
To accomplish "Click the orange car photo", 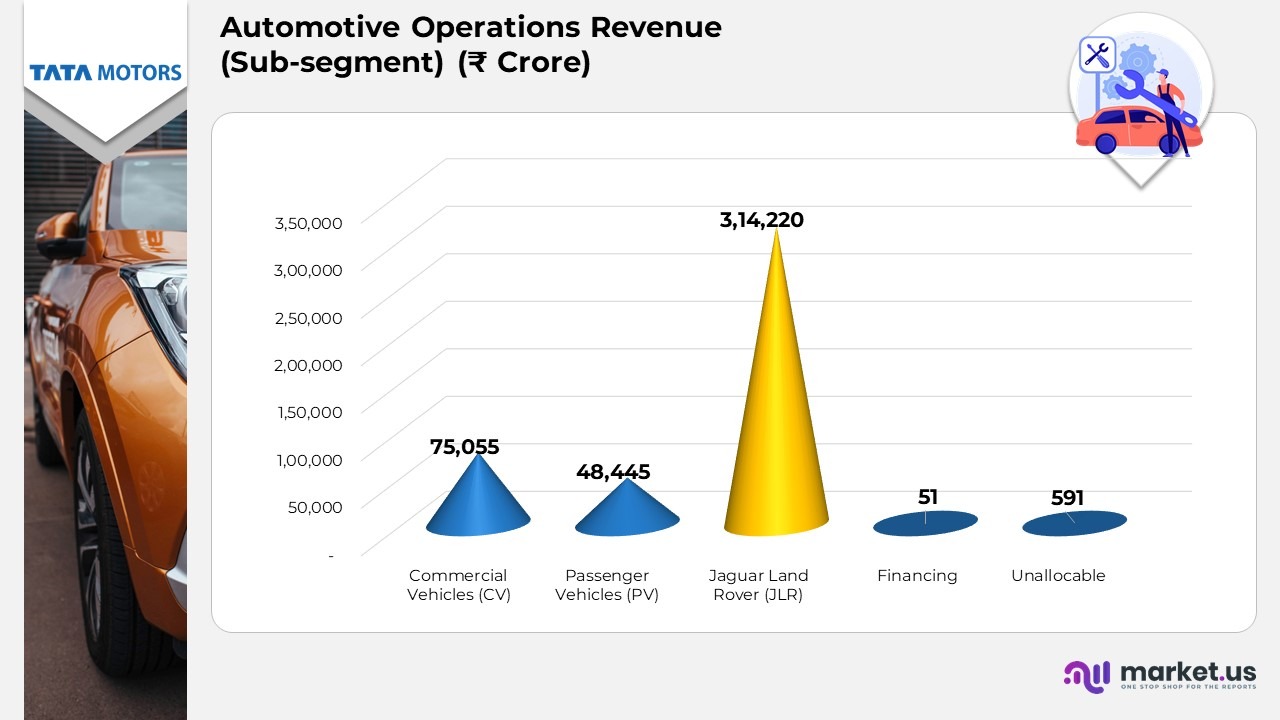I will (x=105, y=420).
